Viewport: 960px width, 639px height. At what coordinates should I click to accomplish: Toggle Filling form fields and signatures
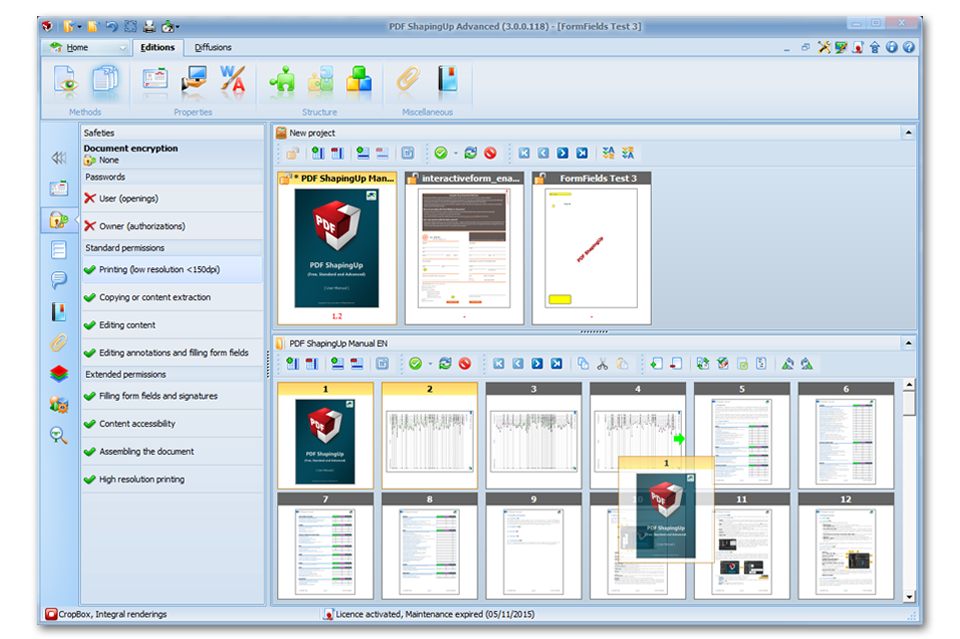[171, 396]
